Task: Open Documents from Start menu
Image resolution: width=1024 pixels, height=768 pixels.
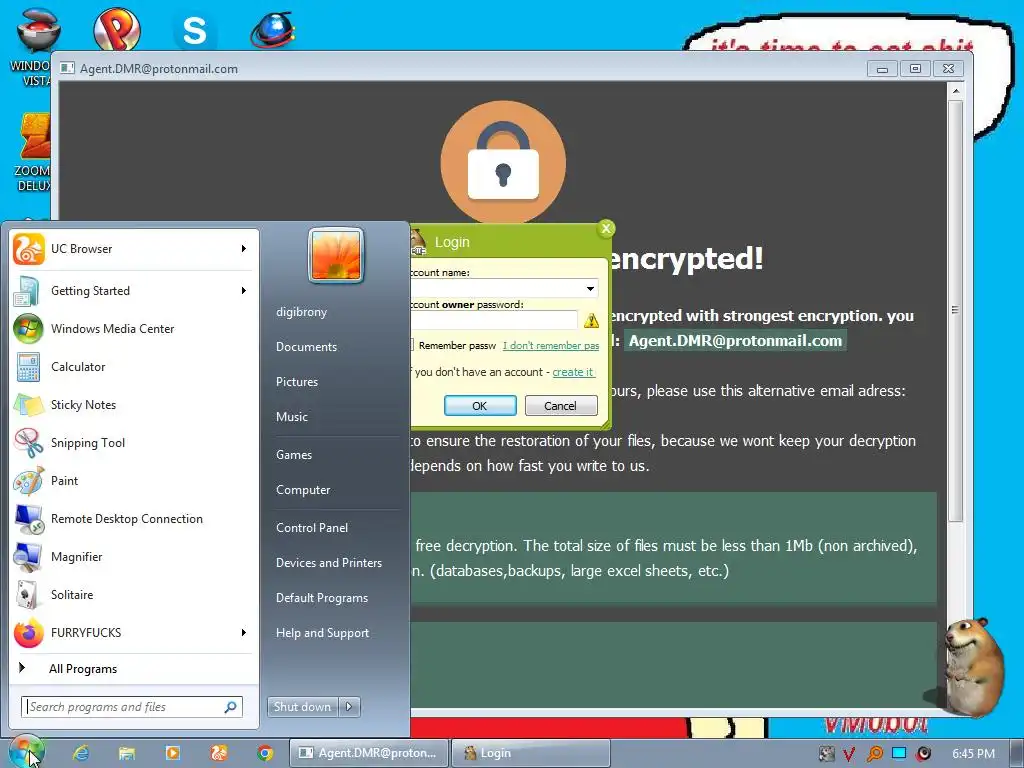Action: pos(306,347)
